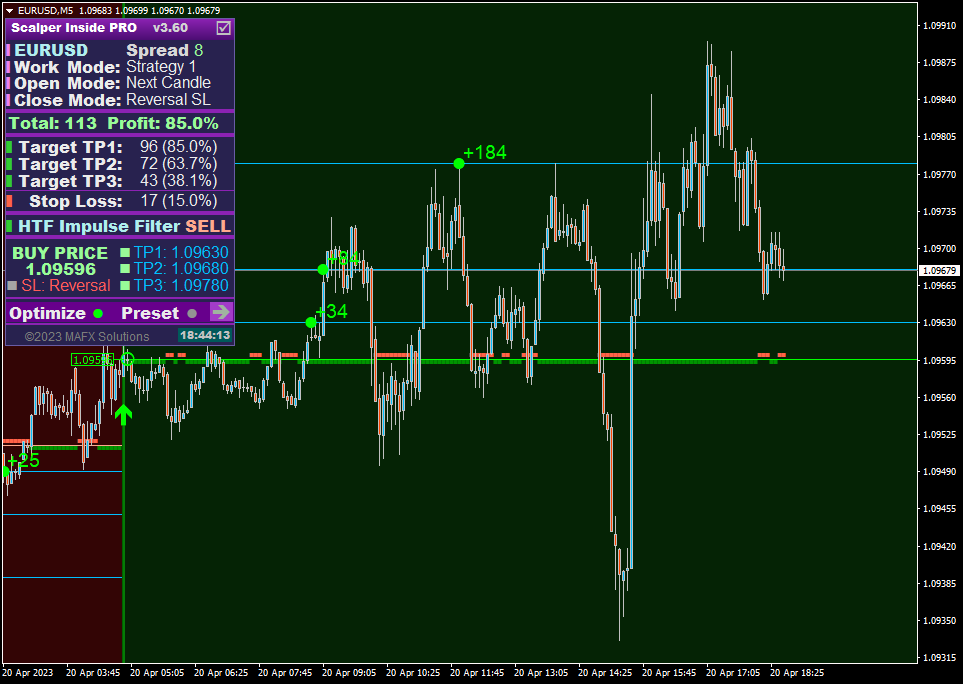Toggle the checkbox in the Scalper Inside PRO header

[224, 28]
